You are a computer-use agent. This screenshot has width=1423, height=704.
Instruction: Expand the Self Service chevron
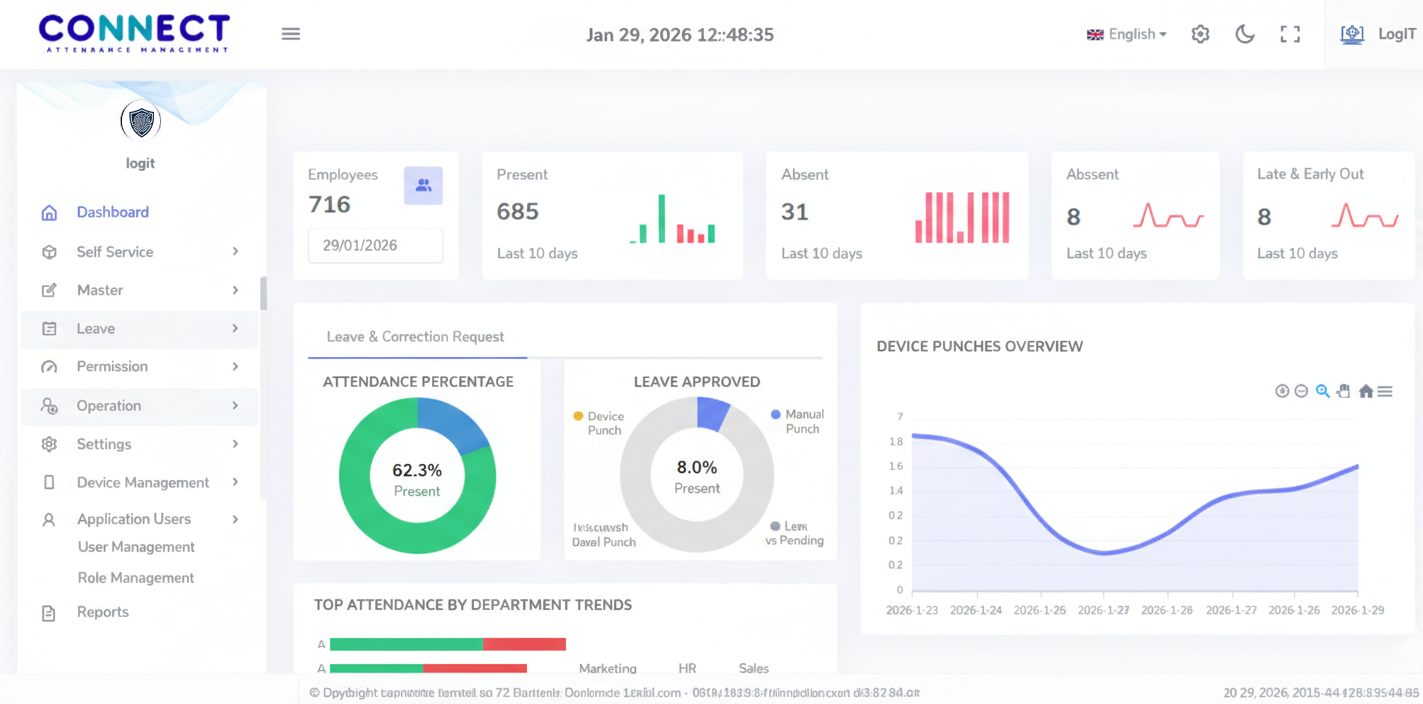[235, 251]
